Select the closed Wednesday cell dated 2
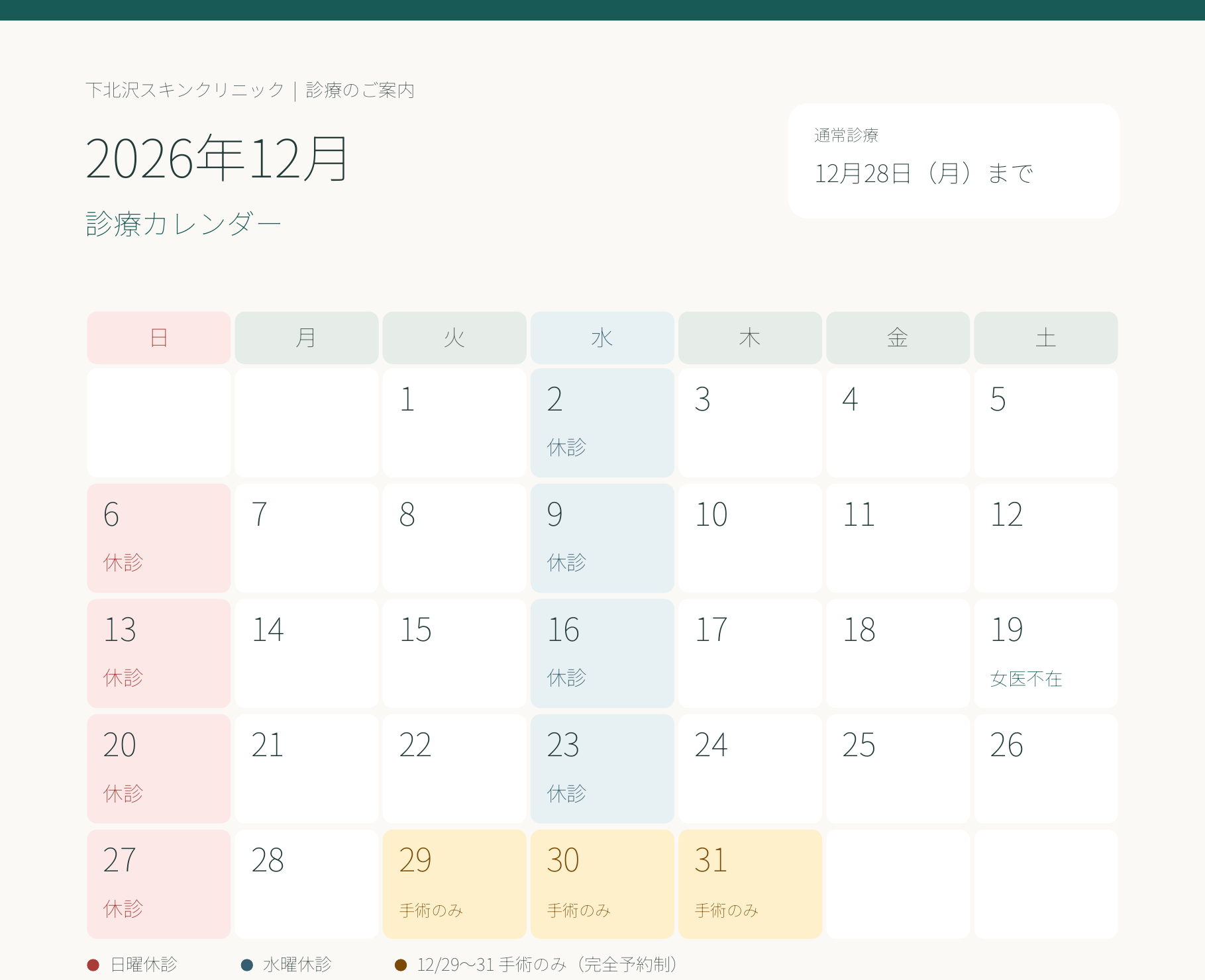This screenshot has width=1205, height=980. click(x=602, y=422)
